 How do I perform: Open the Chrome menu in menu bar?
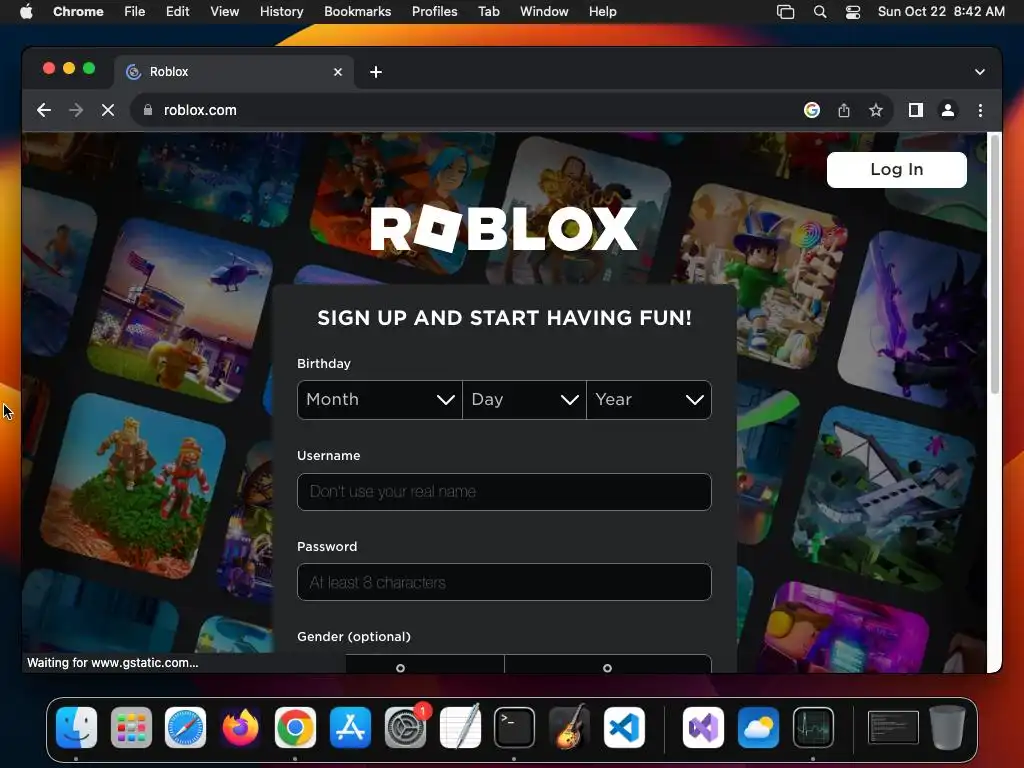[x=78, y=12]
